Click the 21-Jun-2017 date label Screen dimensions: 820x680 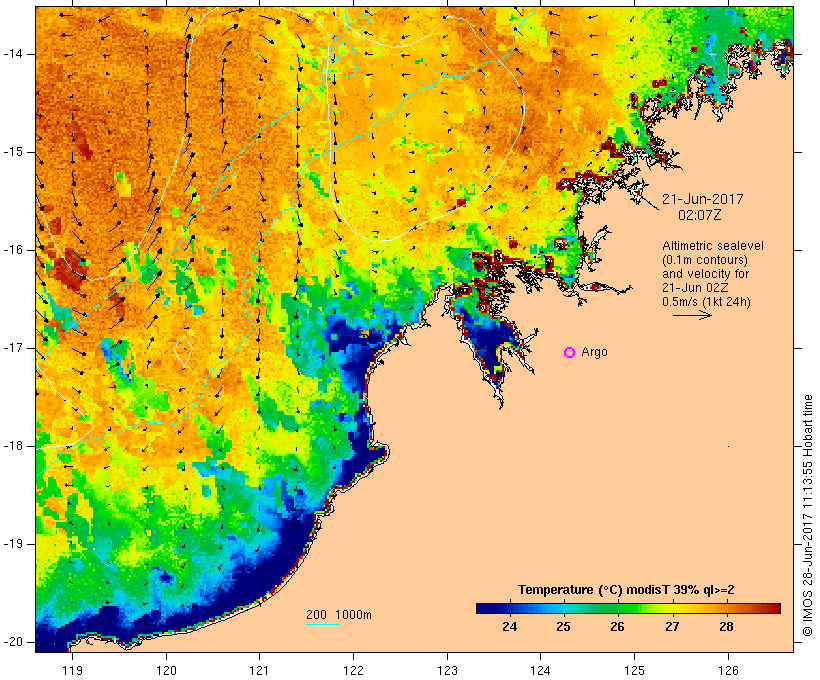click(703, 199)
